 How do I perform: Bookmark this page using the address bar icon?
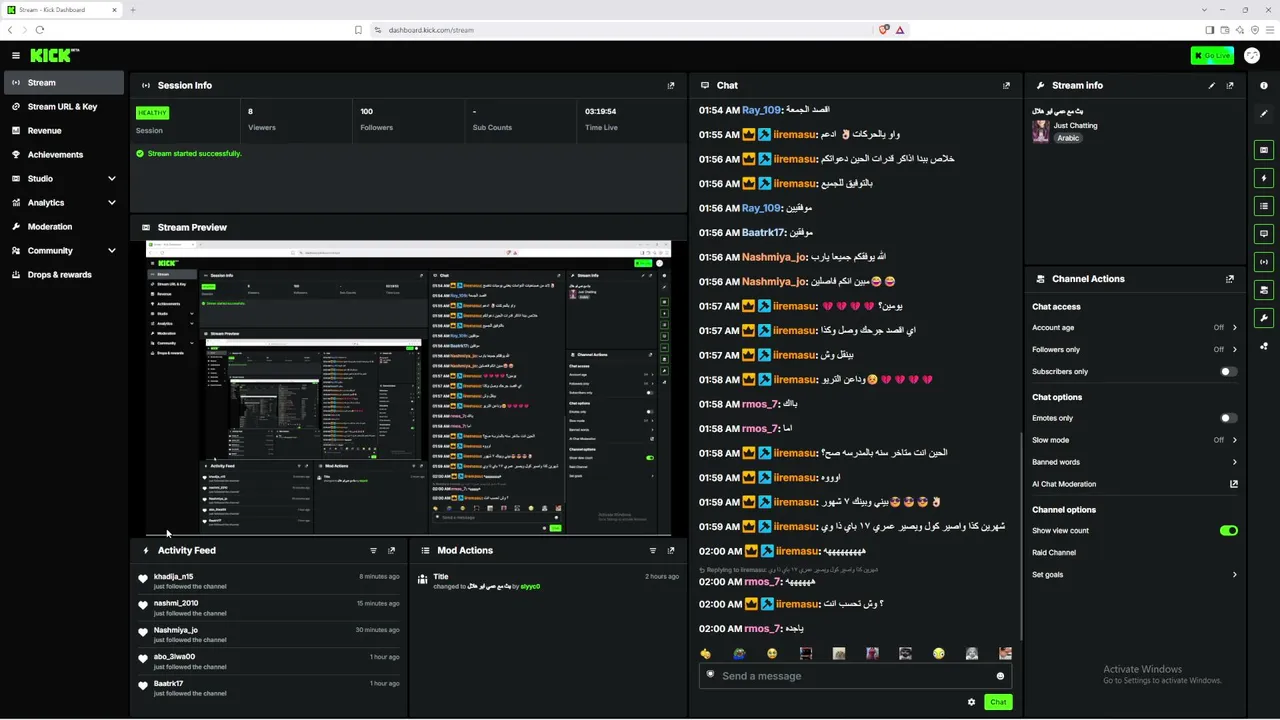point(359,30)
